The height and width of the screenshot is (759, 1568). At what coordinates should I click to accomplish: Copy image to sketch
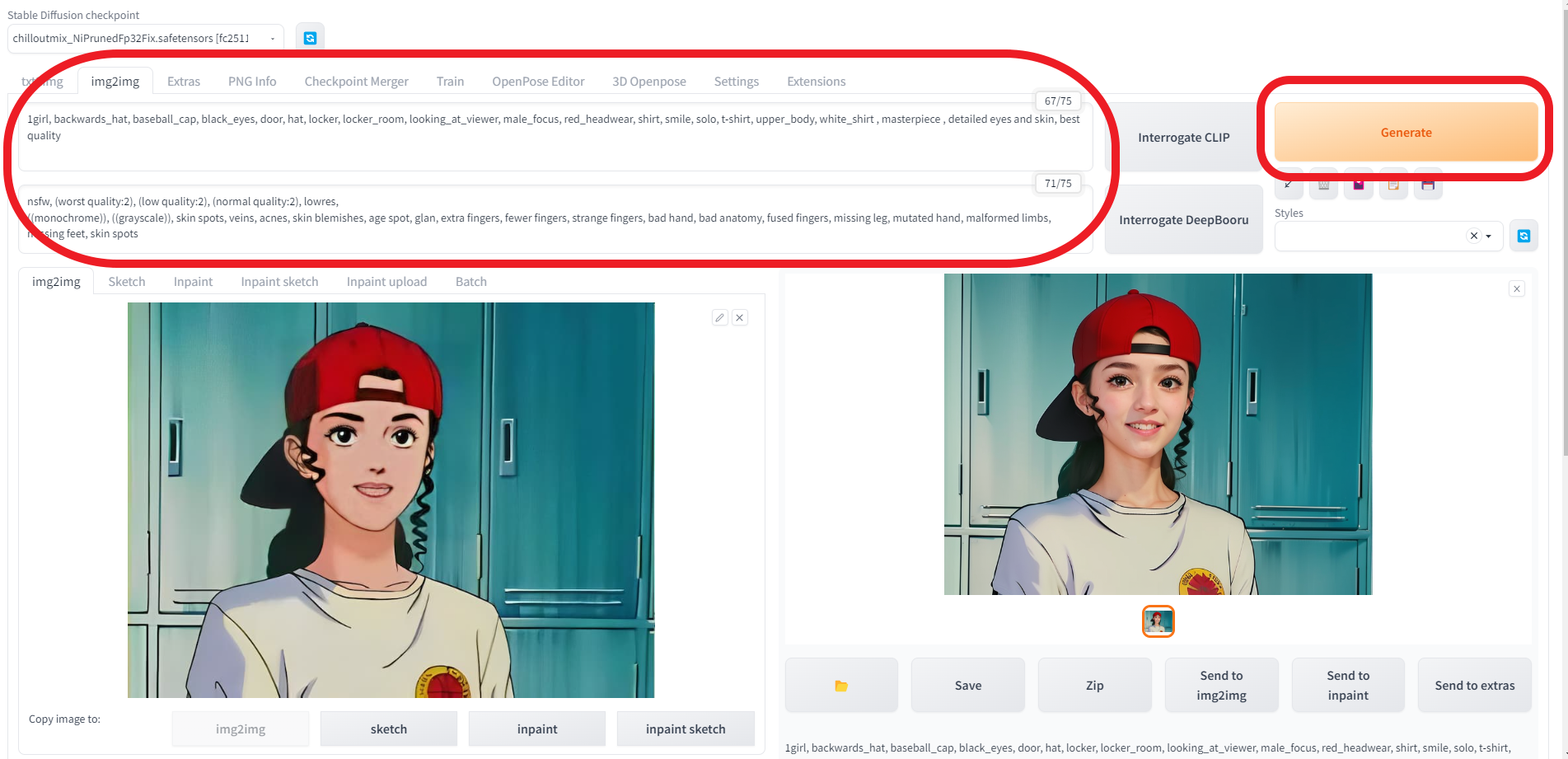389,729
